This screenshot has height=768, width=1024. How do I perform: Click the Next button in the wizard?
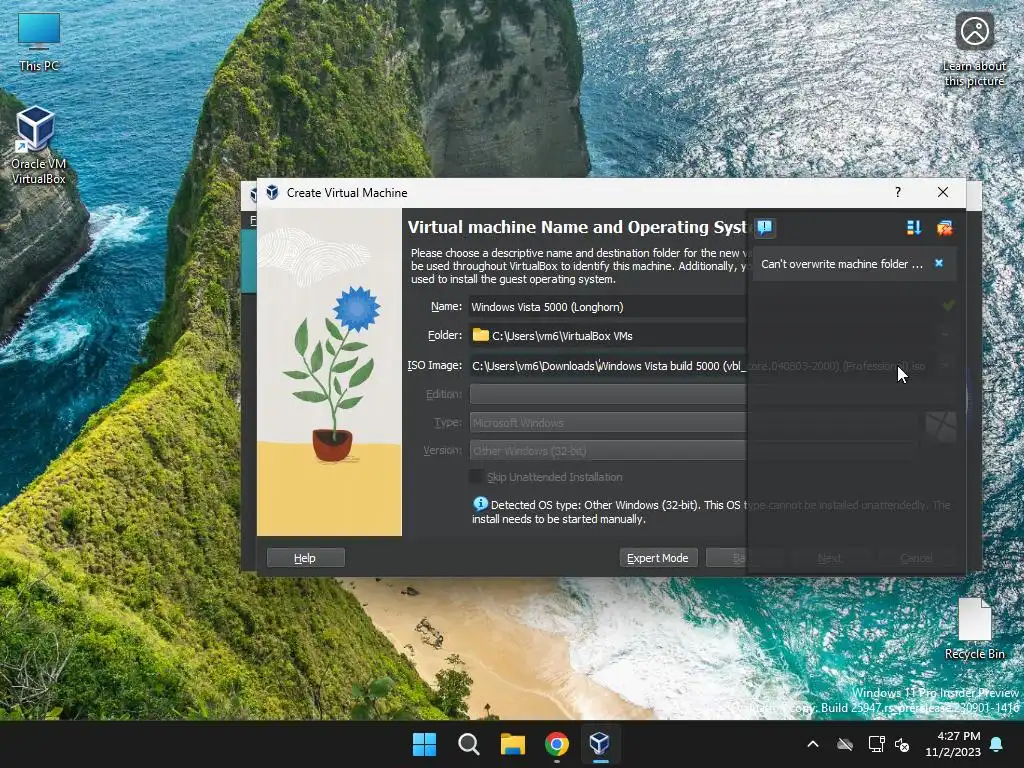click(829, 558)
